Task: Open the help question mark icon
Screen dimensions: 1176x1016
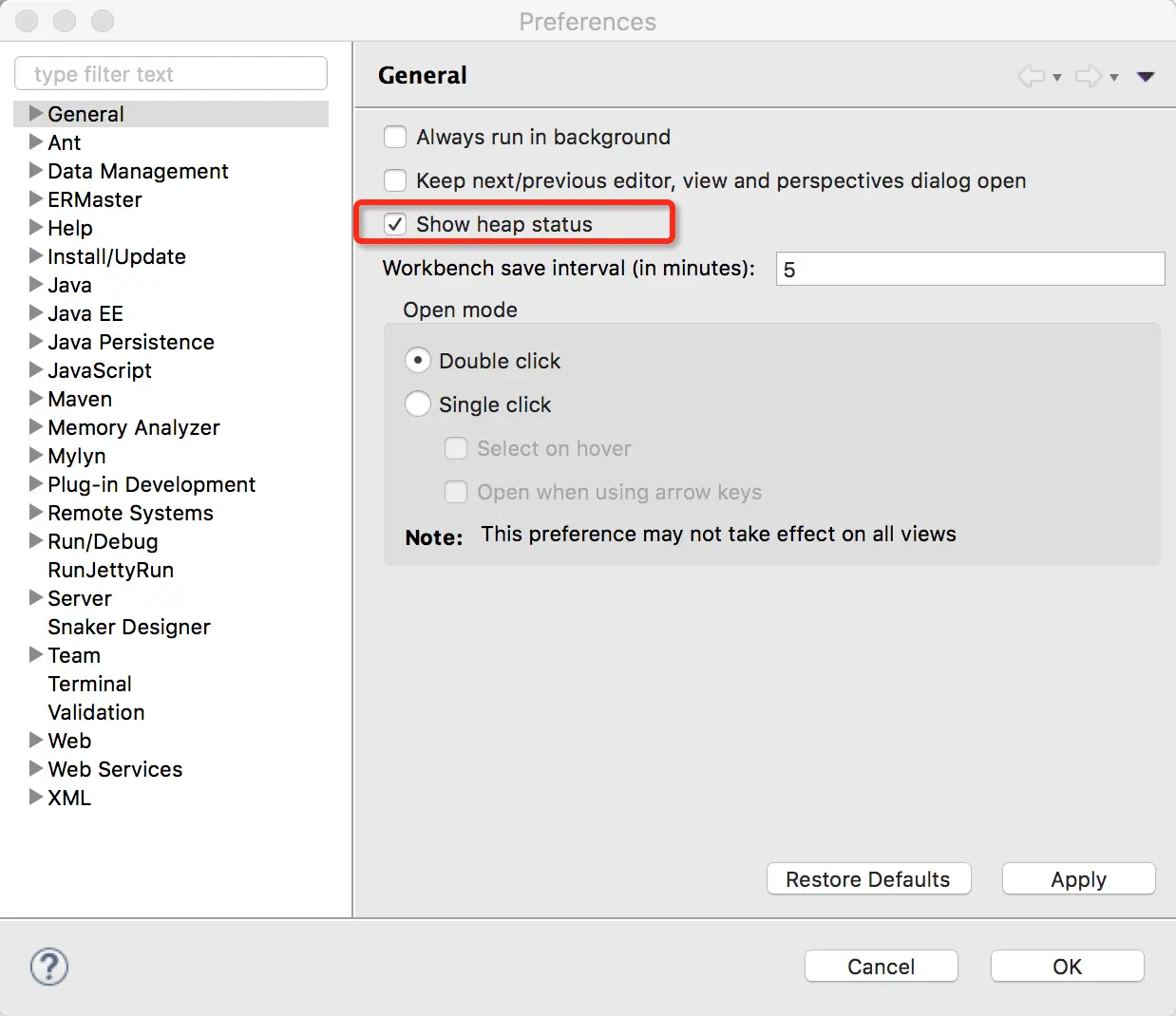Action: [x=49, y=967]
